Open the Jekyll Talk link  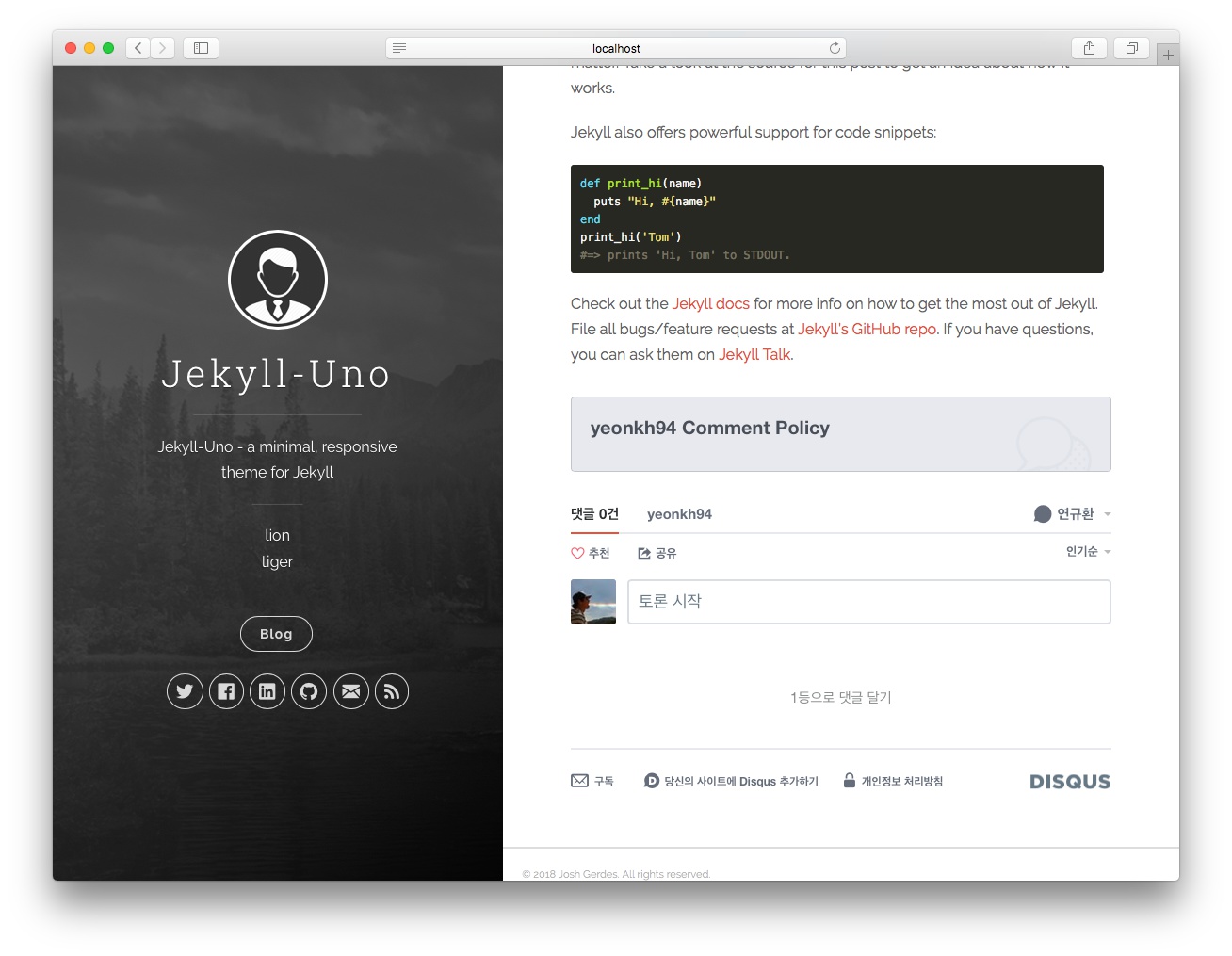click(x=754, y=354)
